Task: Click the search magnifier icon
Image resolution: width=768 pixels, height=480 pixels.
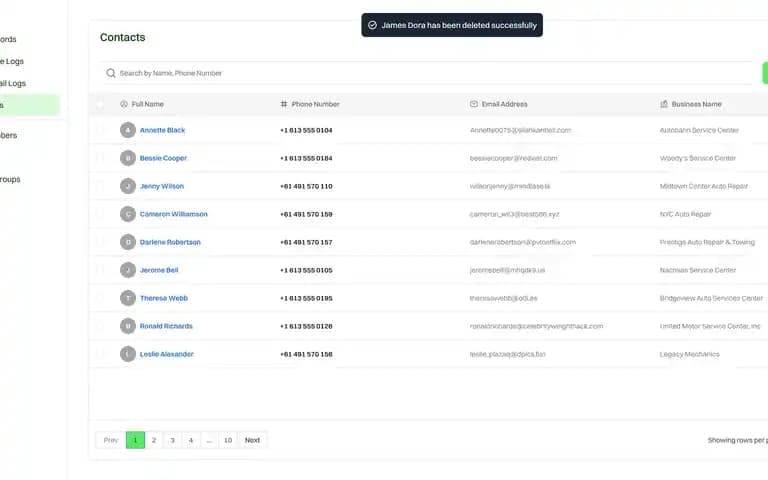Action: pyautogui.click(x=111, y=73)
